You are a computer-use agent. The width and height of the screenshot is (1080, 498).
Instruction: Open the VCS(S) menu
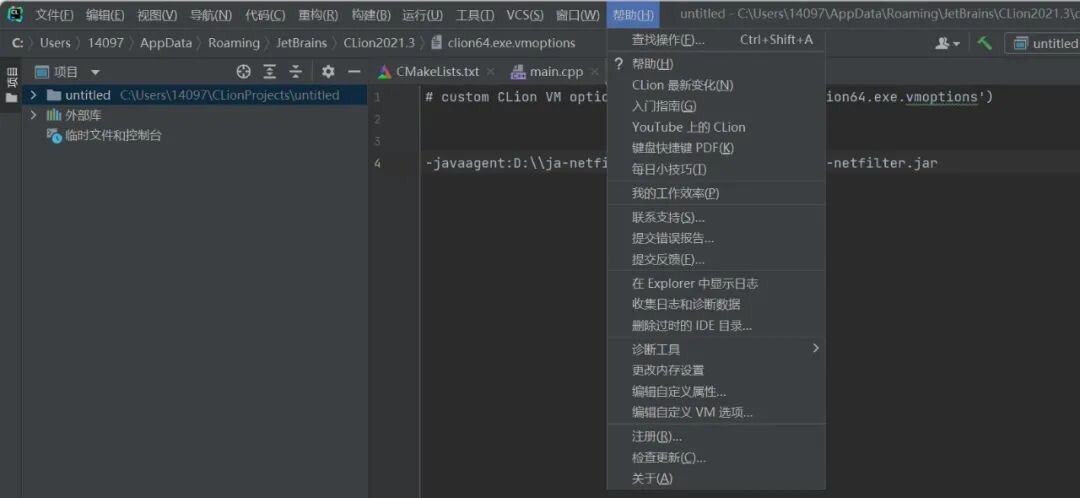click(x=525, y=14)
